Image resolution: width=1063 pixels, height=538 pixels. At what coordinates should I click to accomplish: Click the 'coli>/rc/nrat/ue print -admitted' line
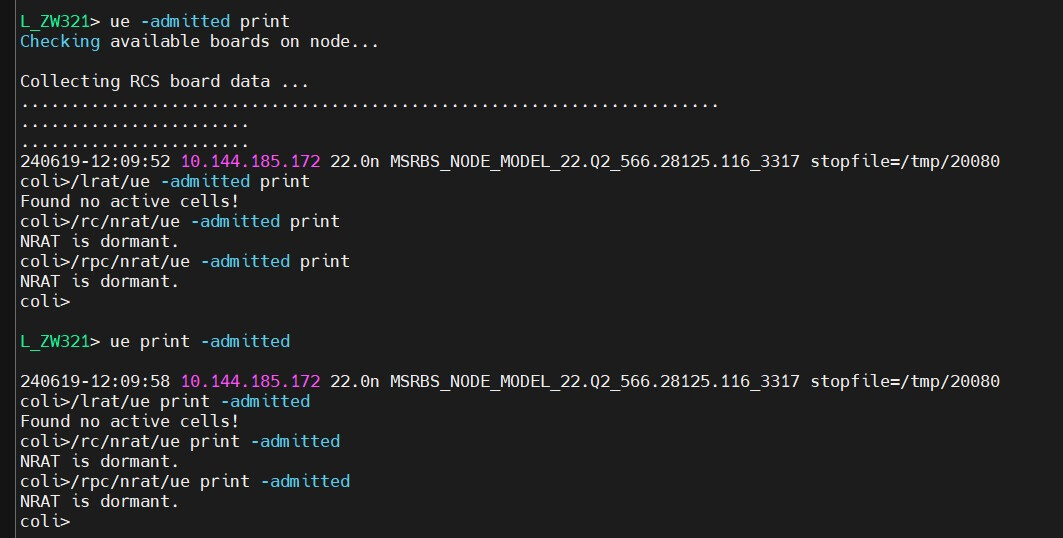[x=180, y=442]
